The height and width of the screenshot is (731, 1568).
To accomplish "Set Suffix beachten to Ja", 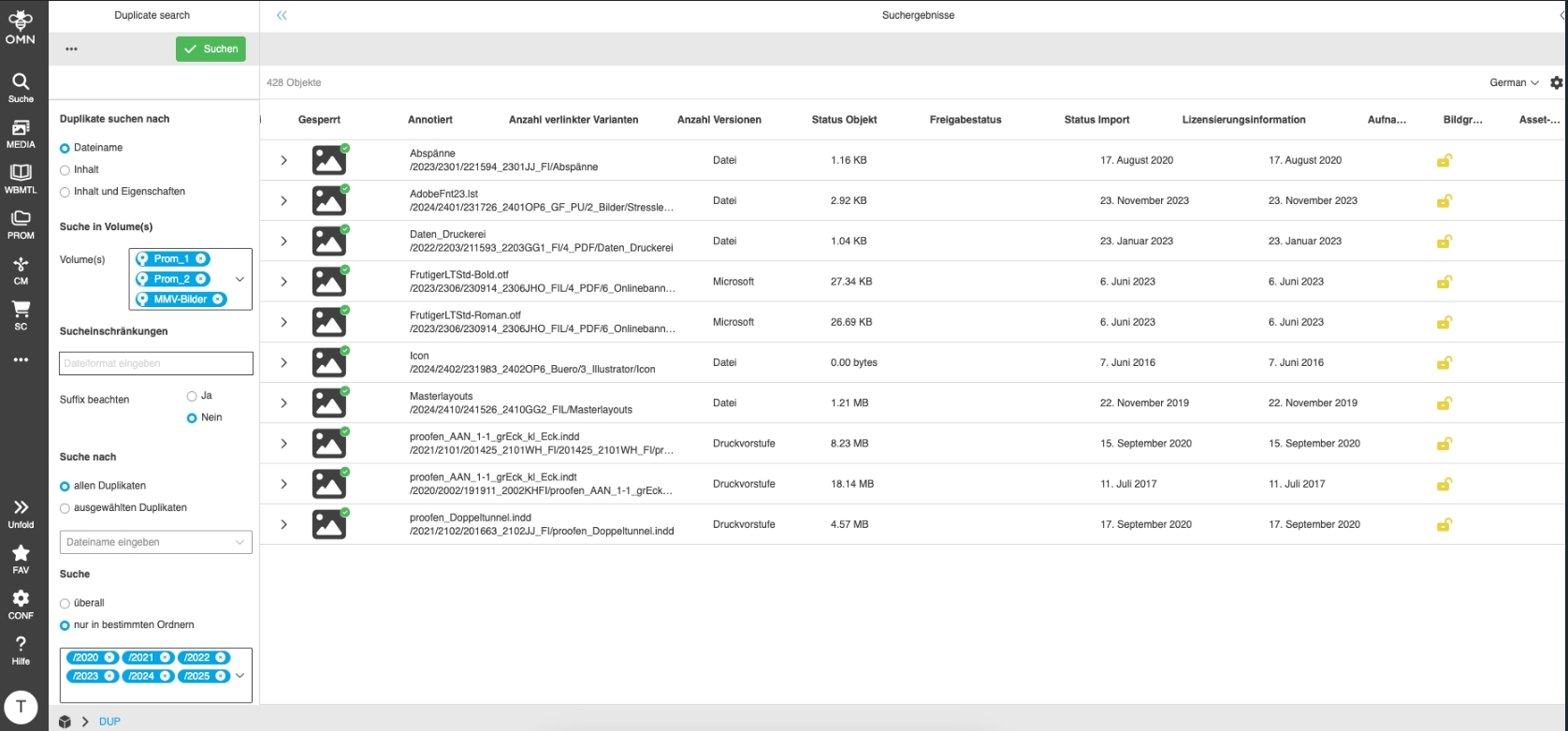I will click(192, 396).
